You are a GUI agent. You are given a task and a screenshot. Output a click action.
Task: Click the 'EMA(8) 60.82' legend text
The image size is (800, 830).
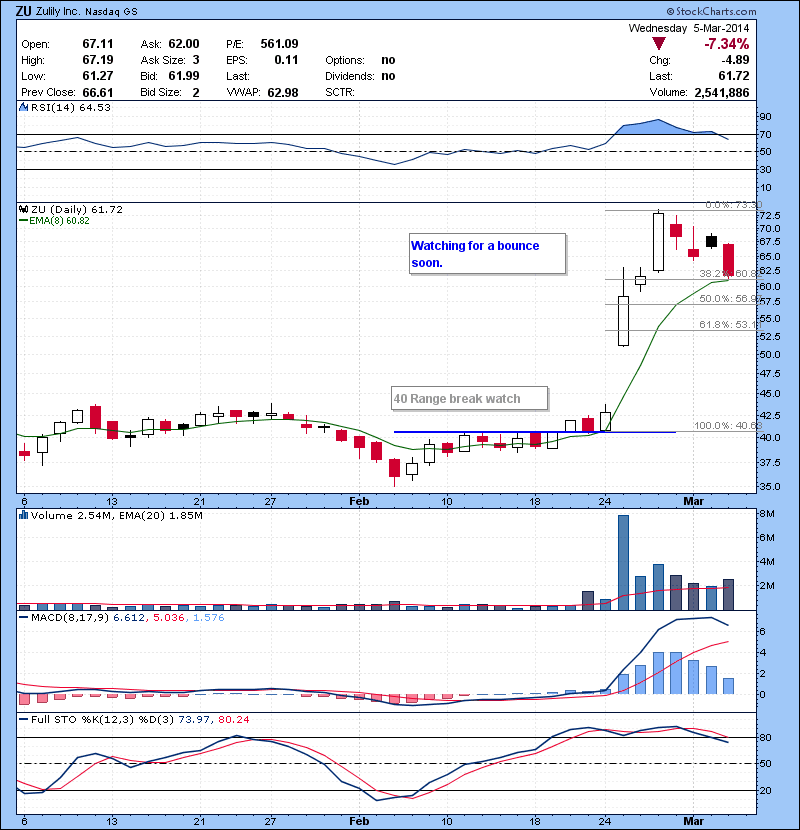click(59, 221)
